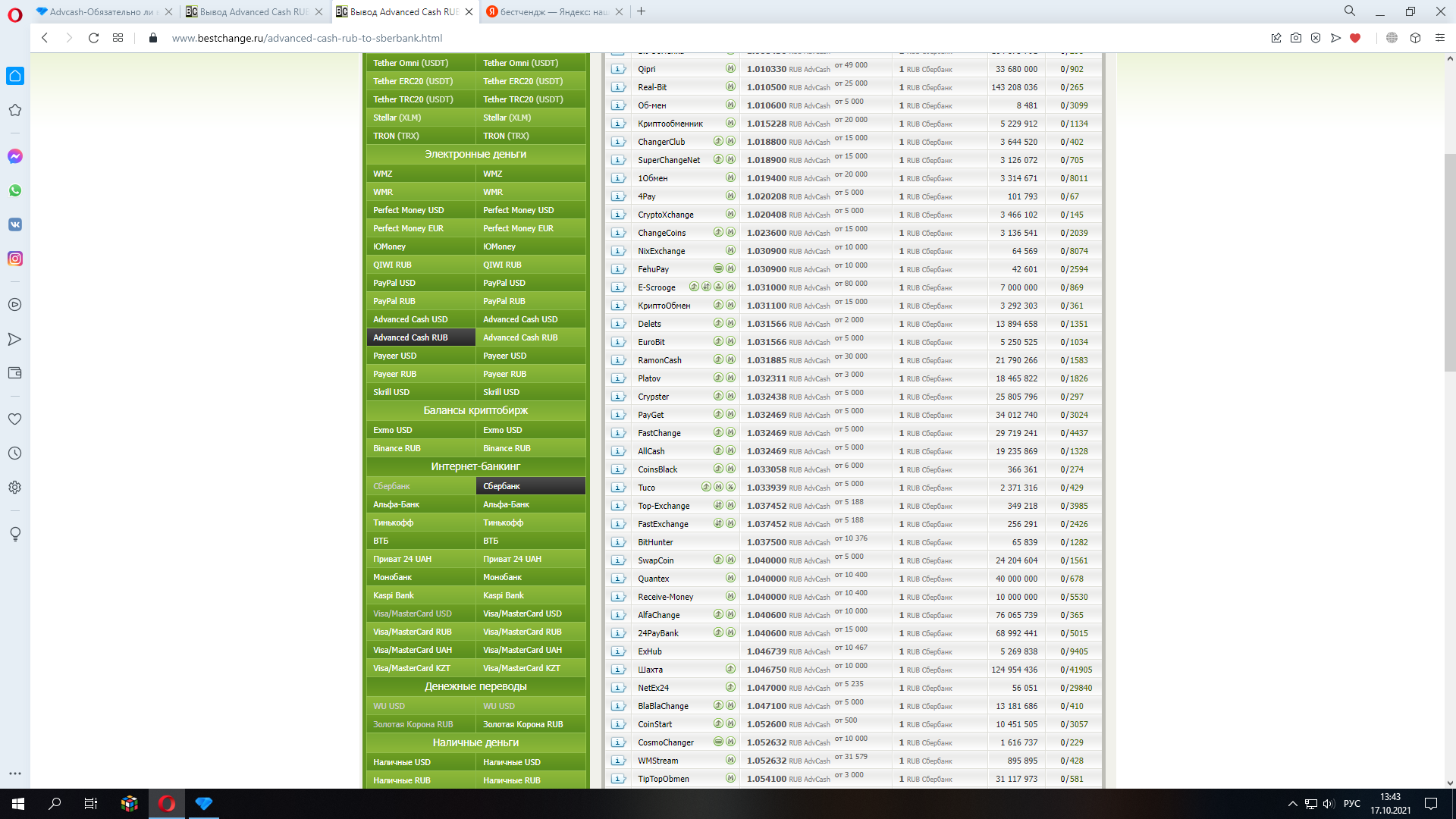The width and height of the screenshot is (1456, 819).
Task: Open notification center on taskbar
Action: coord(1431,804)
